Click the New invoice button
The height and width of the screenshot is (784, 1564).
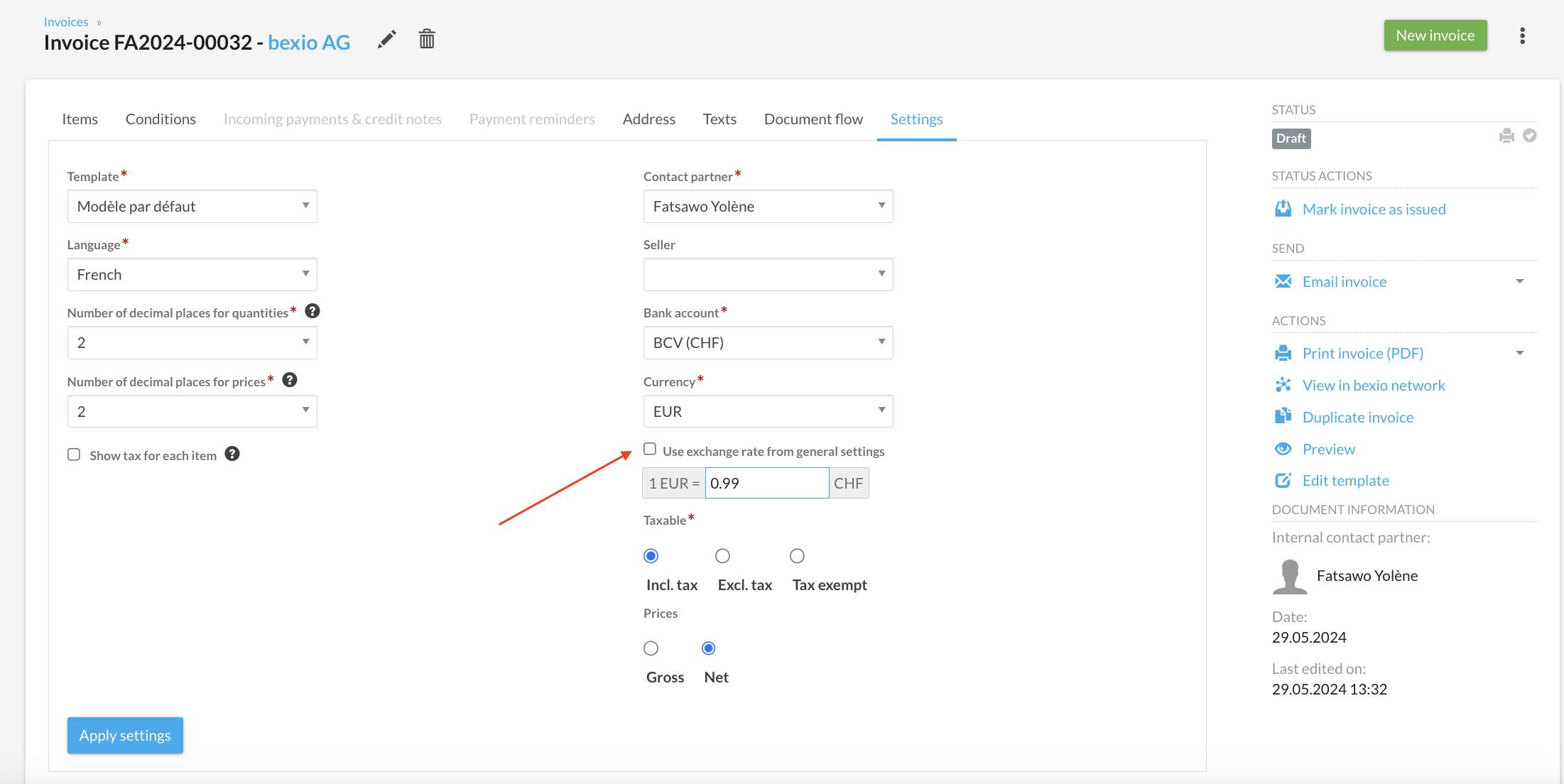pyautogui.click(x=1435, y=36)
